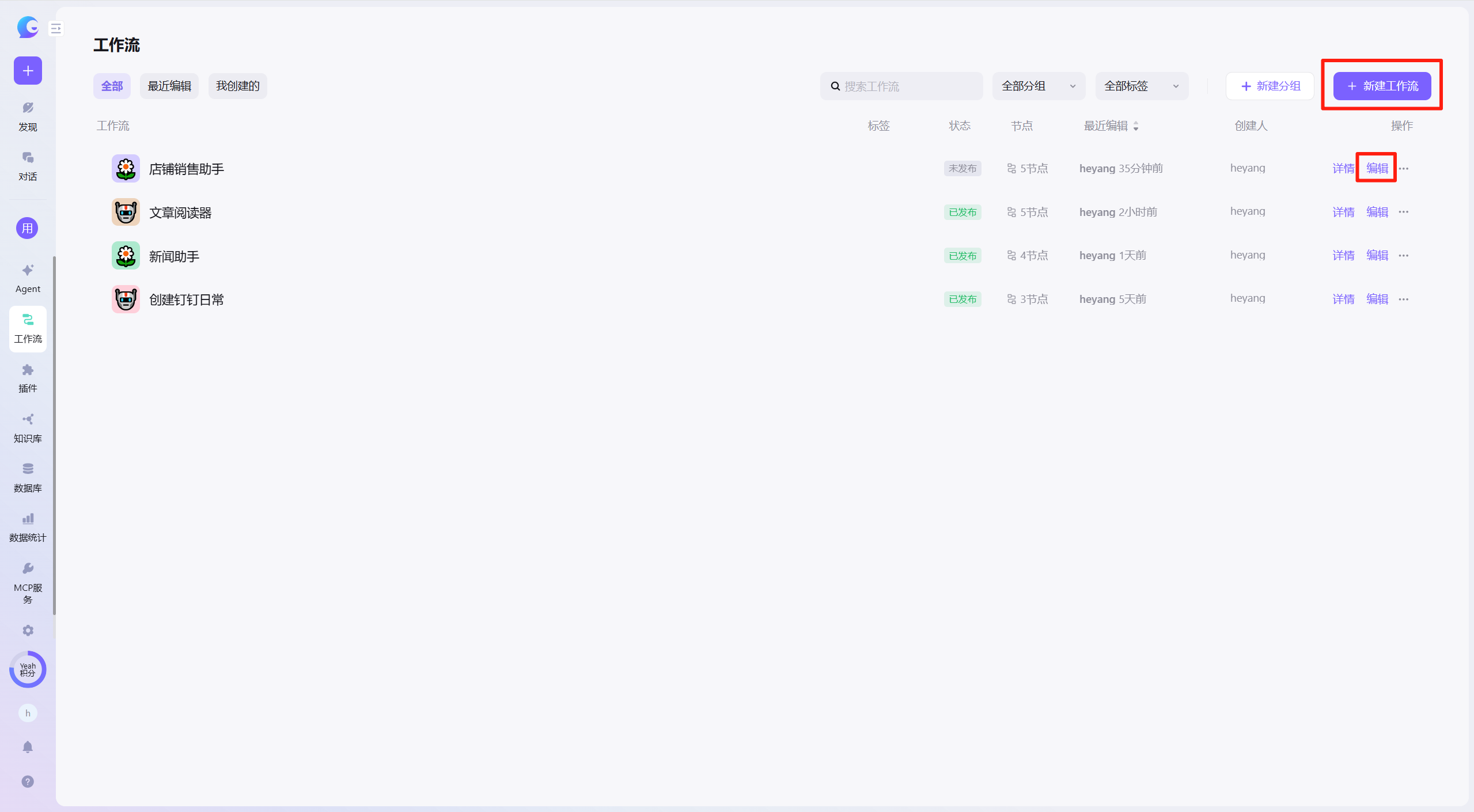The height and width of the screenshot is (812, 1474).
Task: Open more options for 创建钉钉日常
Action: click(x=1404, y=299)
